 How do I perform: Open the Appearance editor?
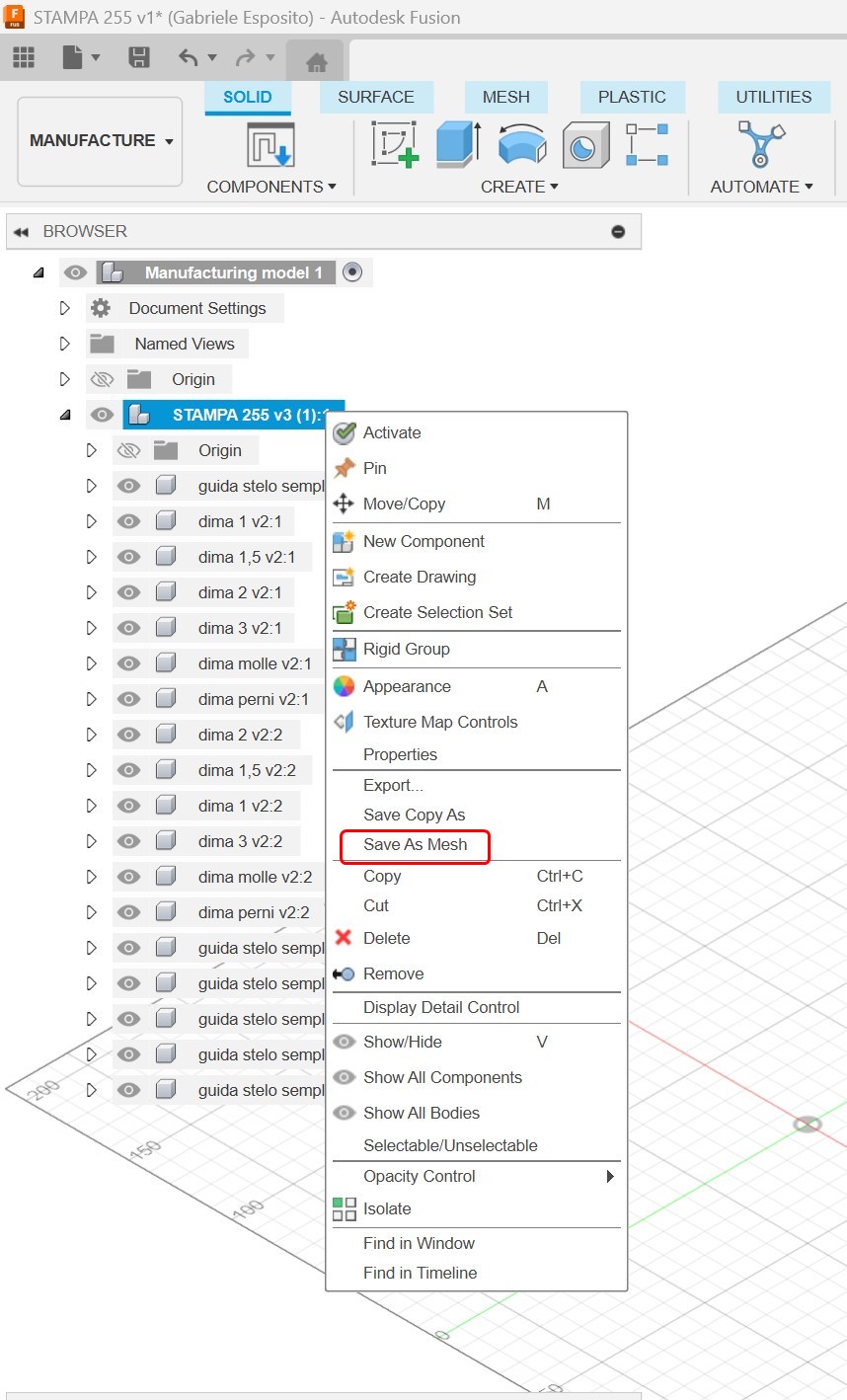[408, 686]
